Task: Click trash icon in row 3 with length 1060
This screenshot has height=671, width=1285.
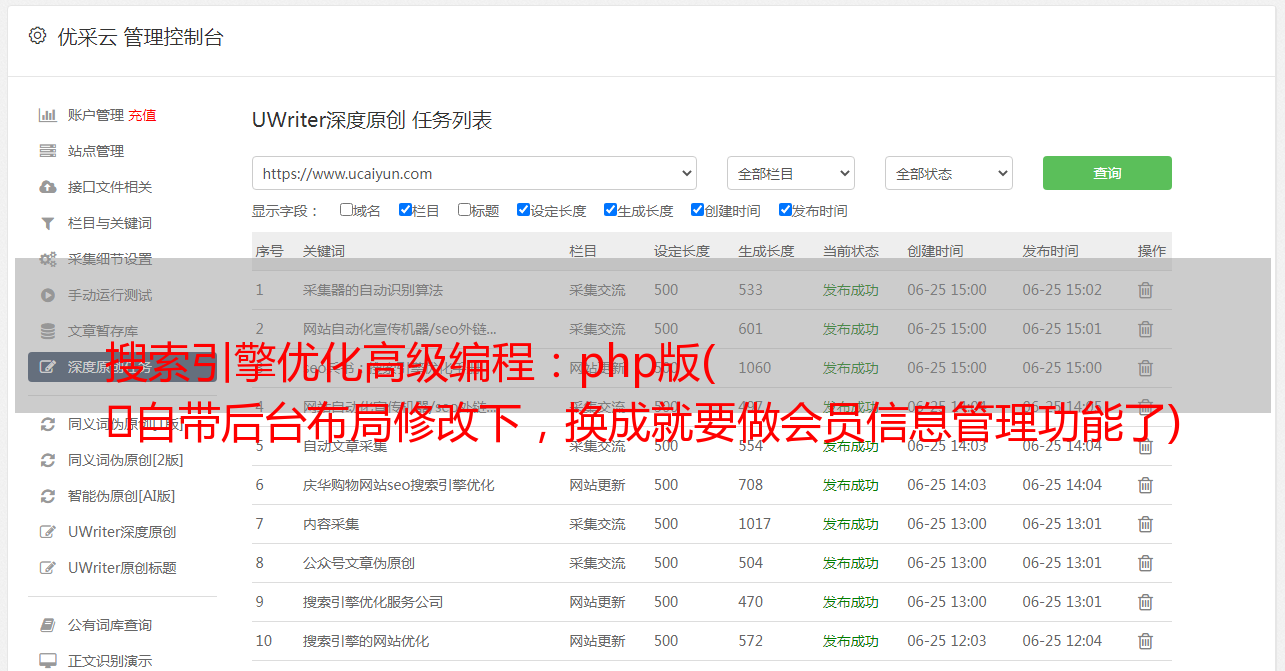Action: click(x=1145, y=368)
